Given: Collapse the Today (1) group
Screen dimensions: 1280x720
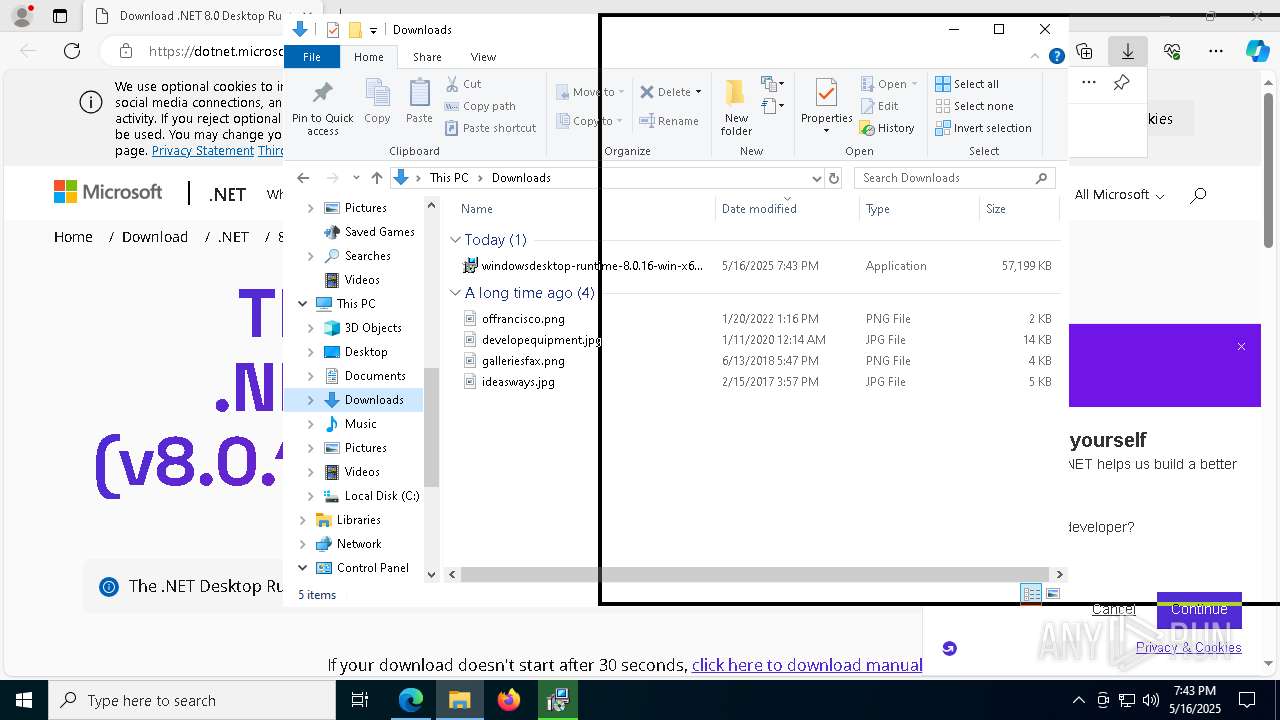Looking at the screenshot, I should (455, 240).
